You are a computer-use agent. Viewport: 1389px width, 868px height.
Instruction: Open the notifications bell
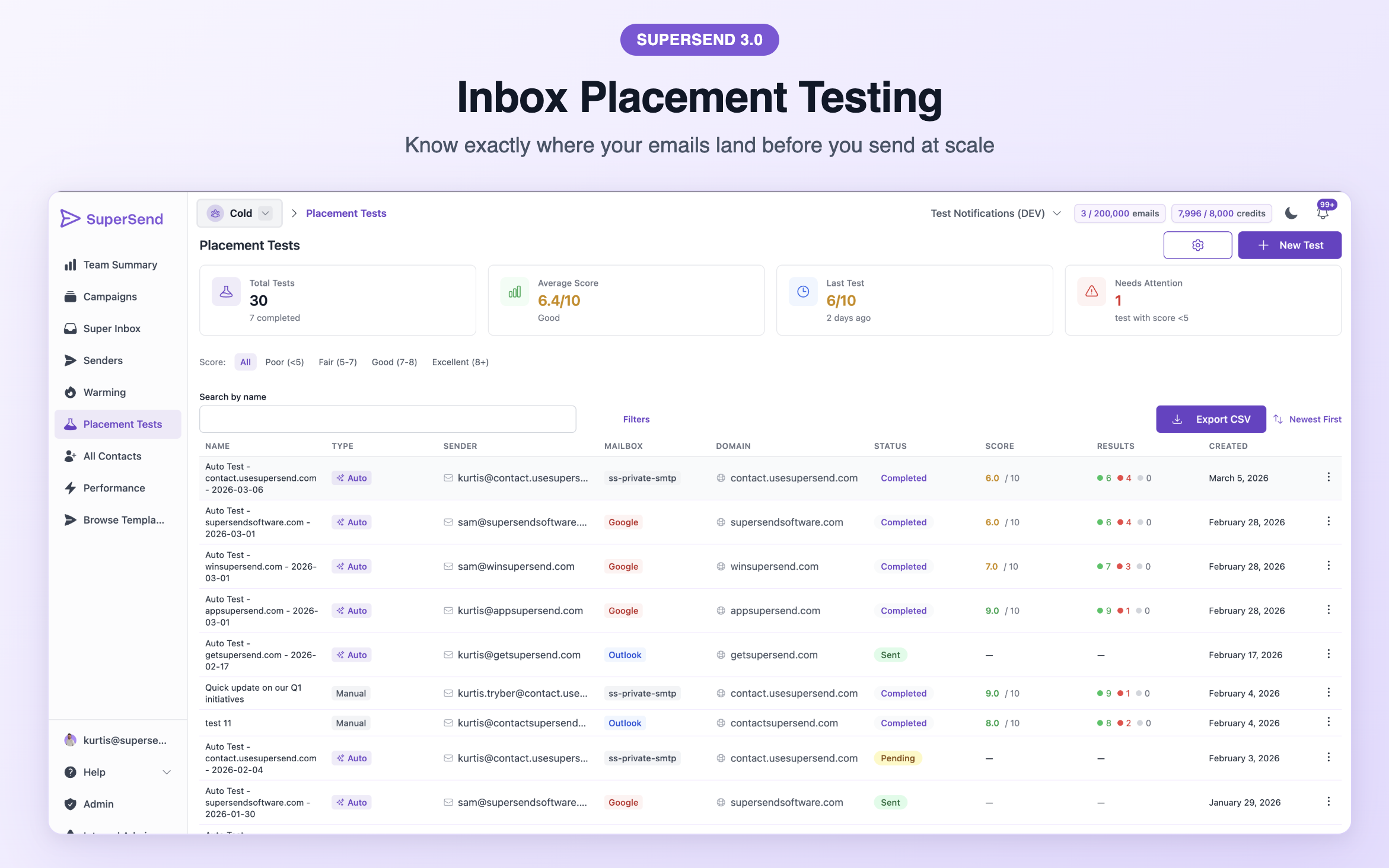tap(1323, 213)
